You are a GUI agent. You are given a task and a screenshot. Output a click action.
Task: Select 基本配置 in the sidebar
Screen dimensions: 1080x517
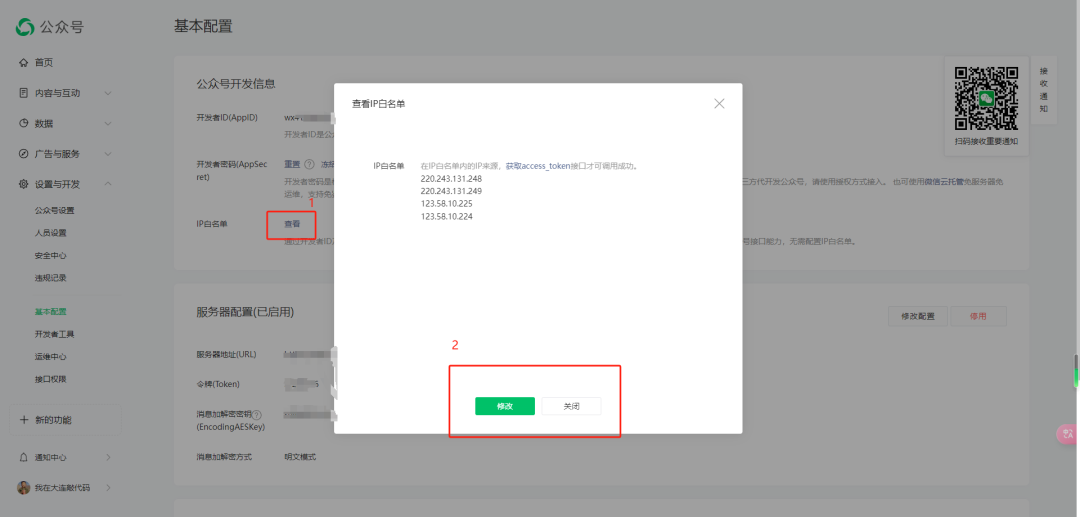(50, 312)
